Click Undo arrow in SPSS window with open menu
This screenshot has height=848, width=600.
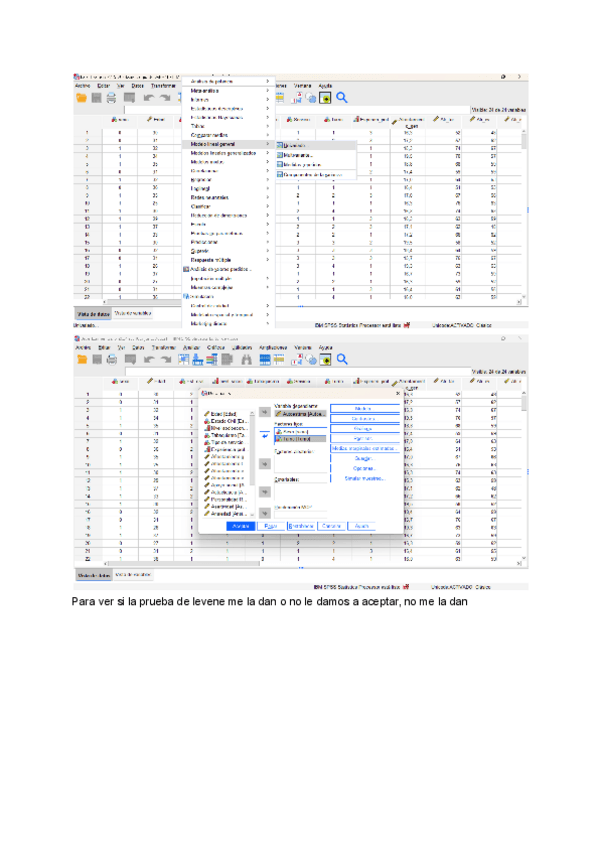coord(148,98)
